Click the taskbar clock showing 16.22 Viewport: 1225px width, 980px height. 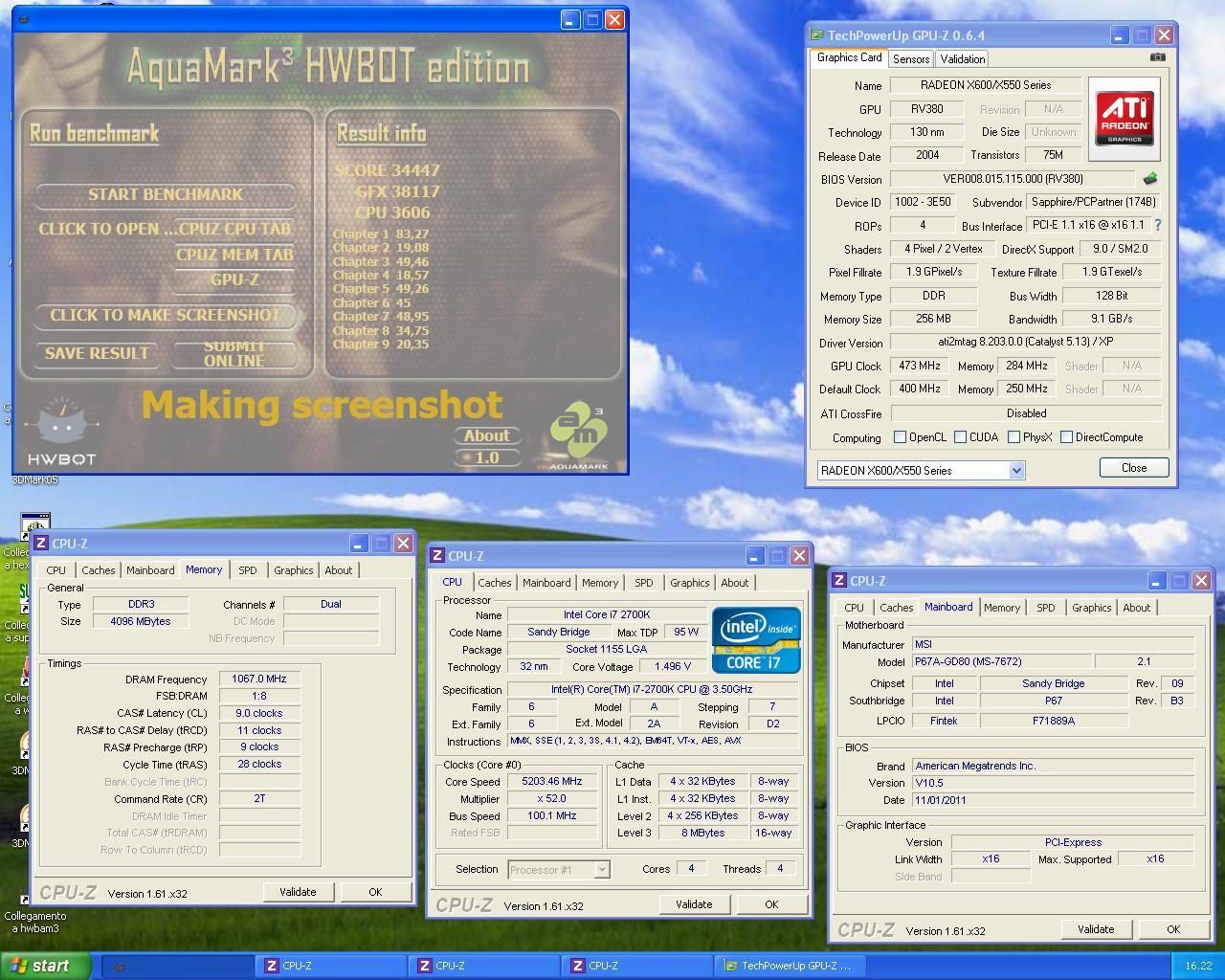(1198, 967)
